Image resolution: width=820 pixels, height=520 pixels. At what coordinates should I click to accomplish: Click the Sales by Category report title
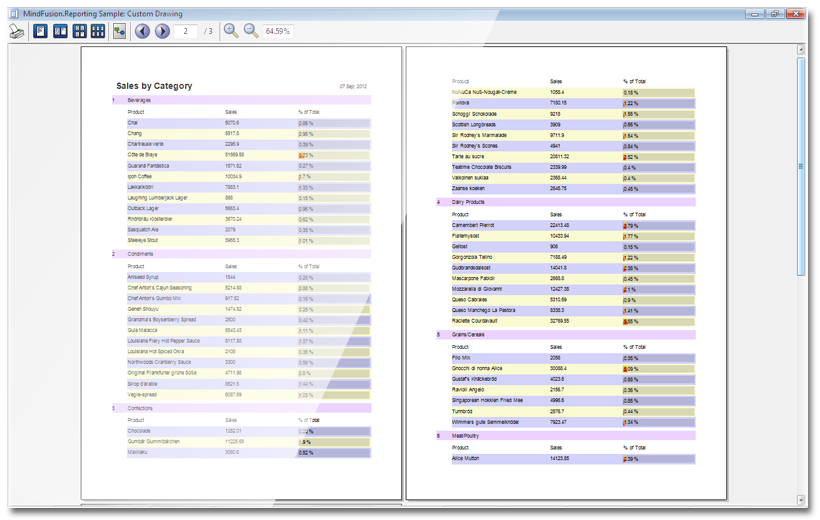click(154, 86)
